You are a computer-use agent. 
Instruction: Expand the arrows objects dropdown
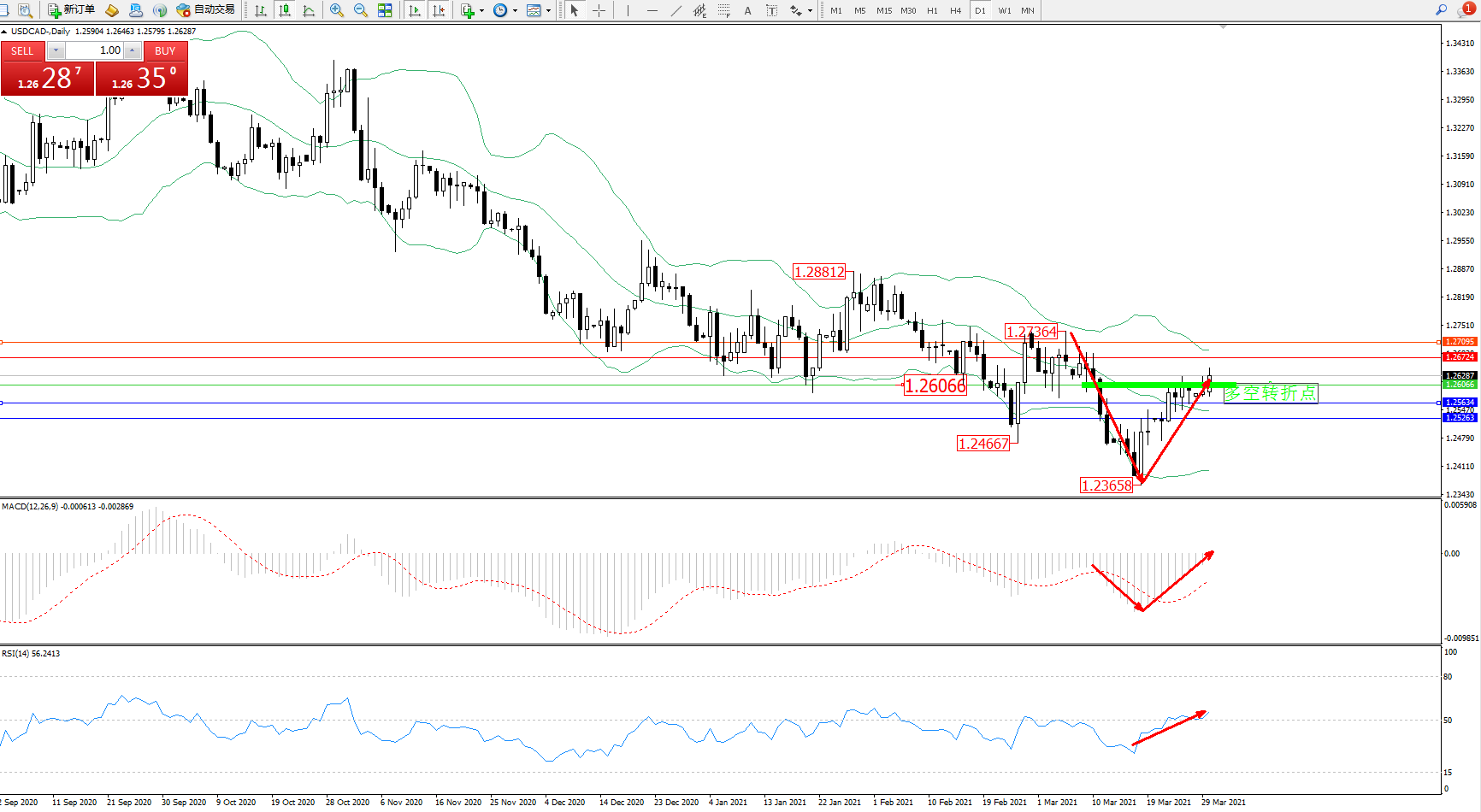coord(810,10)
